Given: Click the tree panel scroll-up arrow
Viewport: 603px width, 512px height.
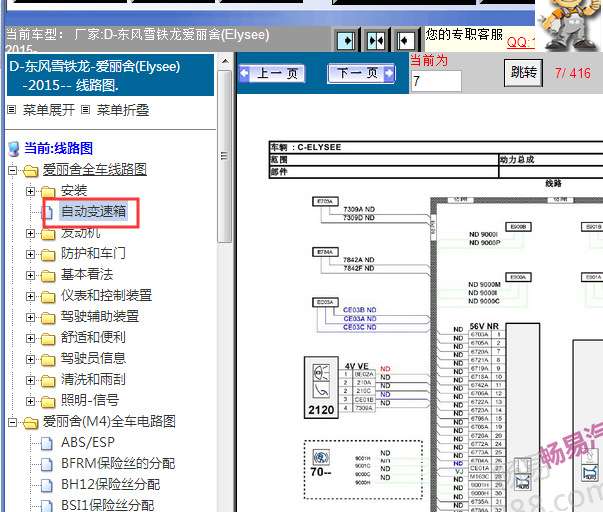Looking at the screenshot, I should click(x=225, y=61).
